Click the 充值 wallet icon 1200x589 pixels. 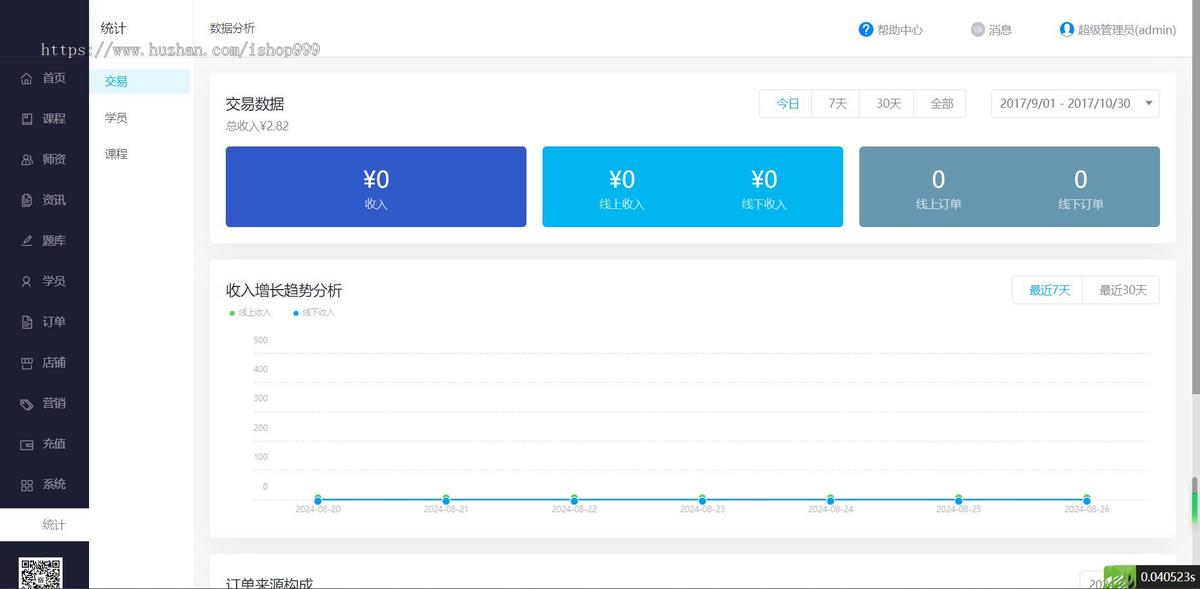[x=27, y=444]
